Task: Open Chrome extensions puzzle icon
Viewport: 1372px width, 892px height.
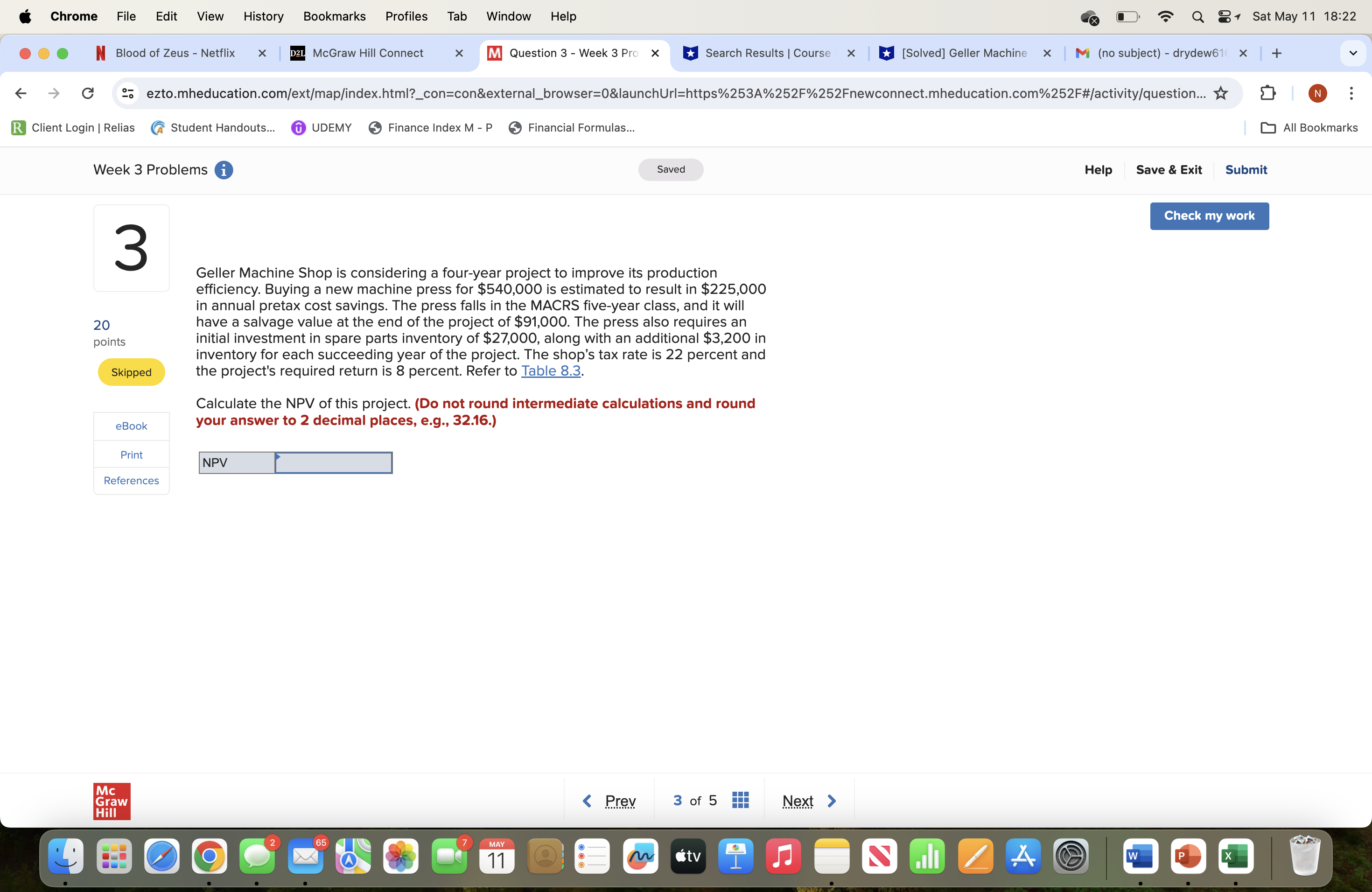Action: [1267, 93]
